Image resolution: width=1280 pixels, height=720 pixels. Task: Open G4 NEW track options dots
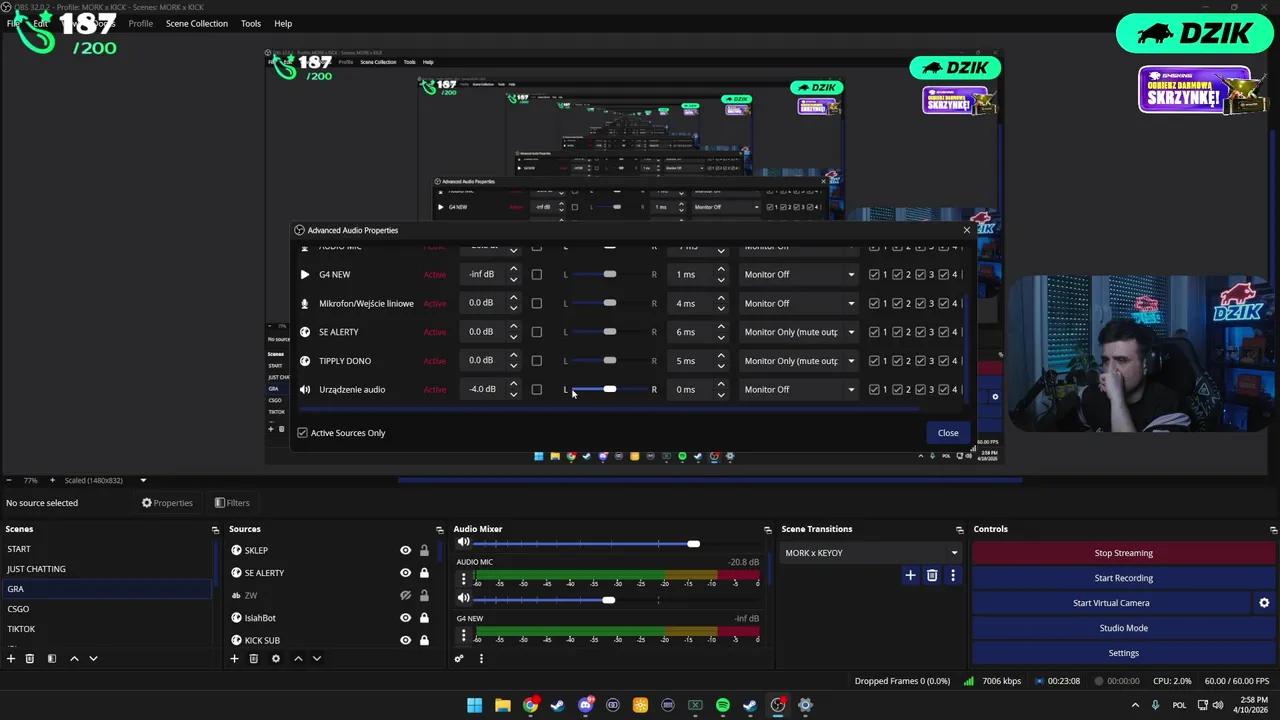(463, 636)
